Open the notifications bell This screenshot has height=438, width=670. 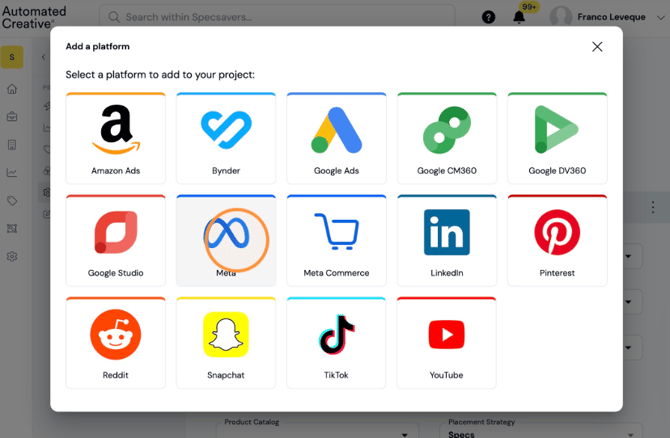tap(519, 17)
